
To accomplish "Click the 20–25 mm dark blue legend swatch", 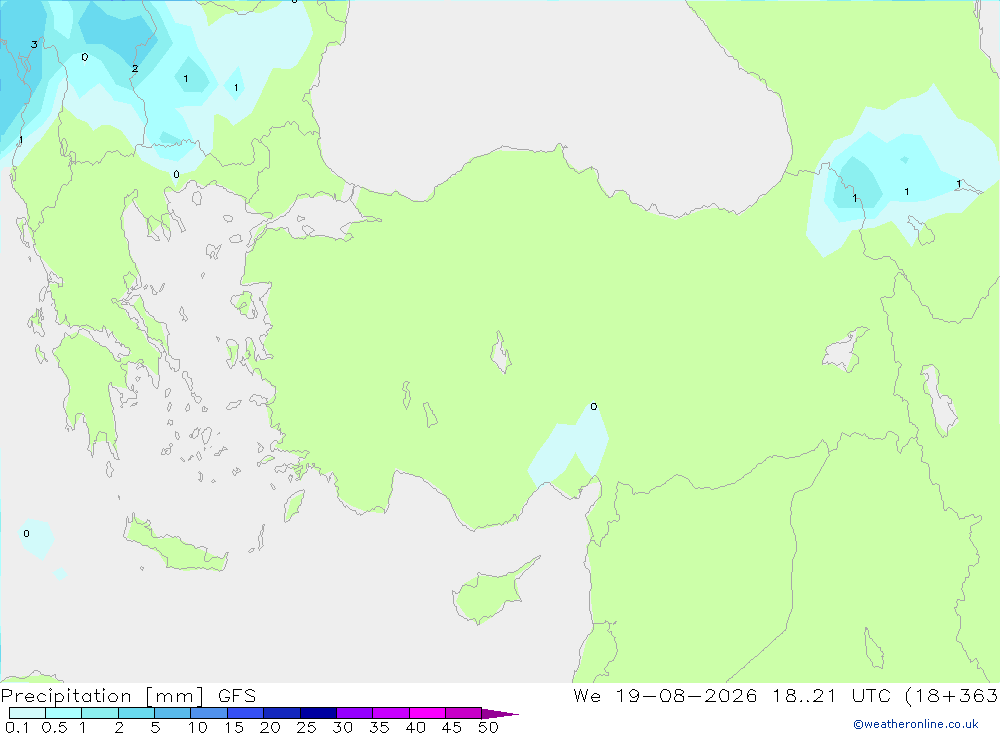I will click(281, 713).
